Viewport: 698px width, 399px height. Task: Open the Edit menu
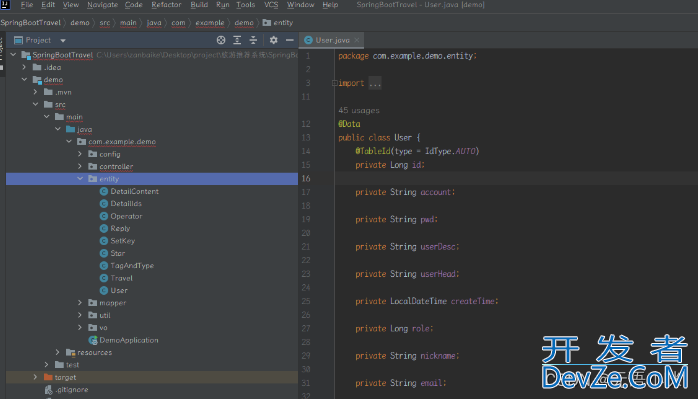[x=48, y=5]
